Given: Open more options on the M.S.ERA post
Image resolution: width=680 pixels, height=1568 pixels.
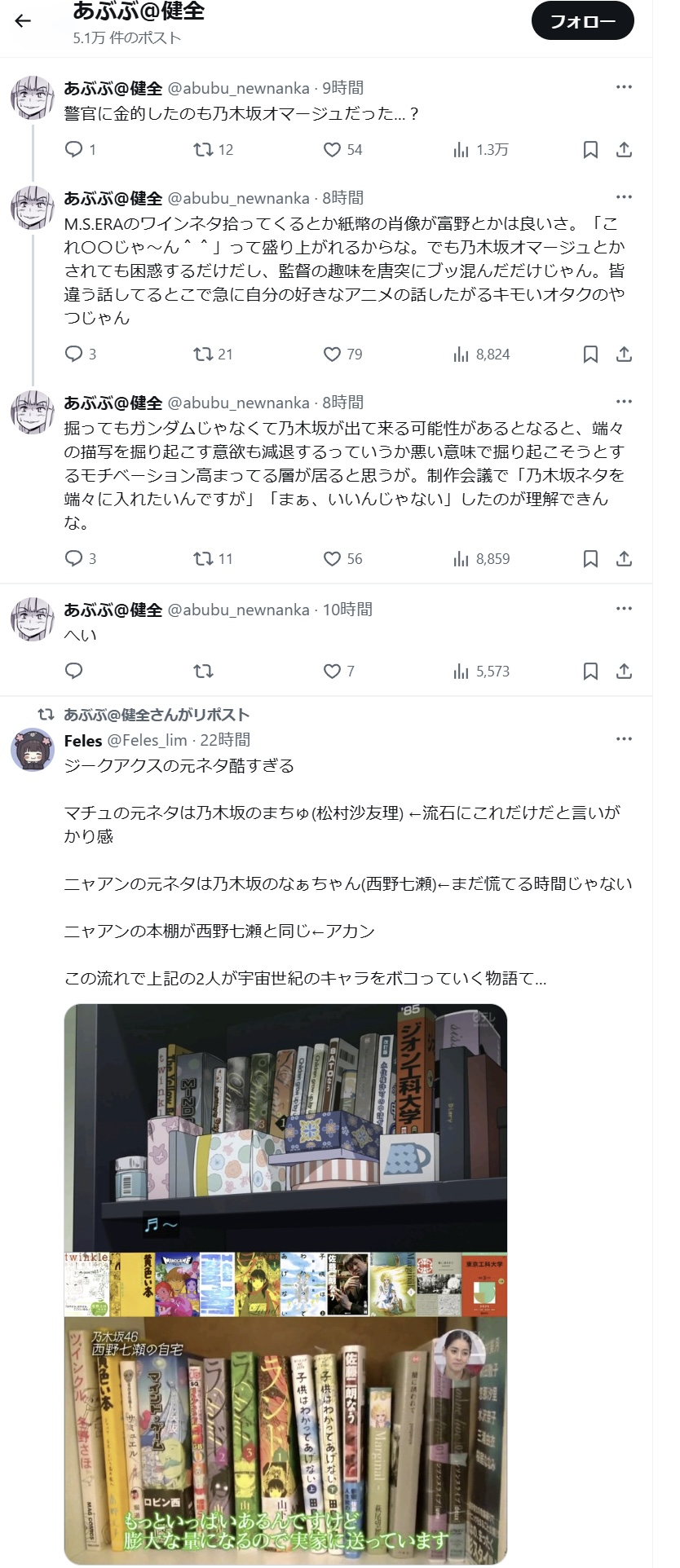Looking at the screenshot, I should pos(624,197).
